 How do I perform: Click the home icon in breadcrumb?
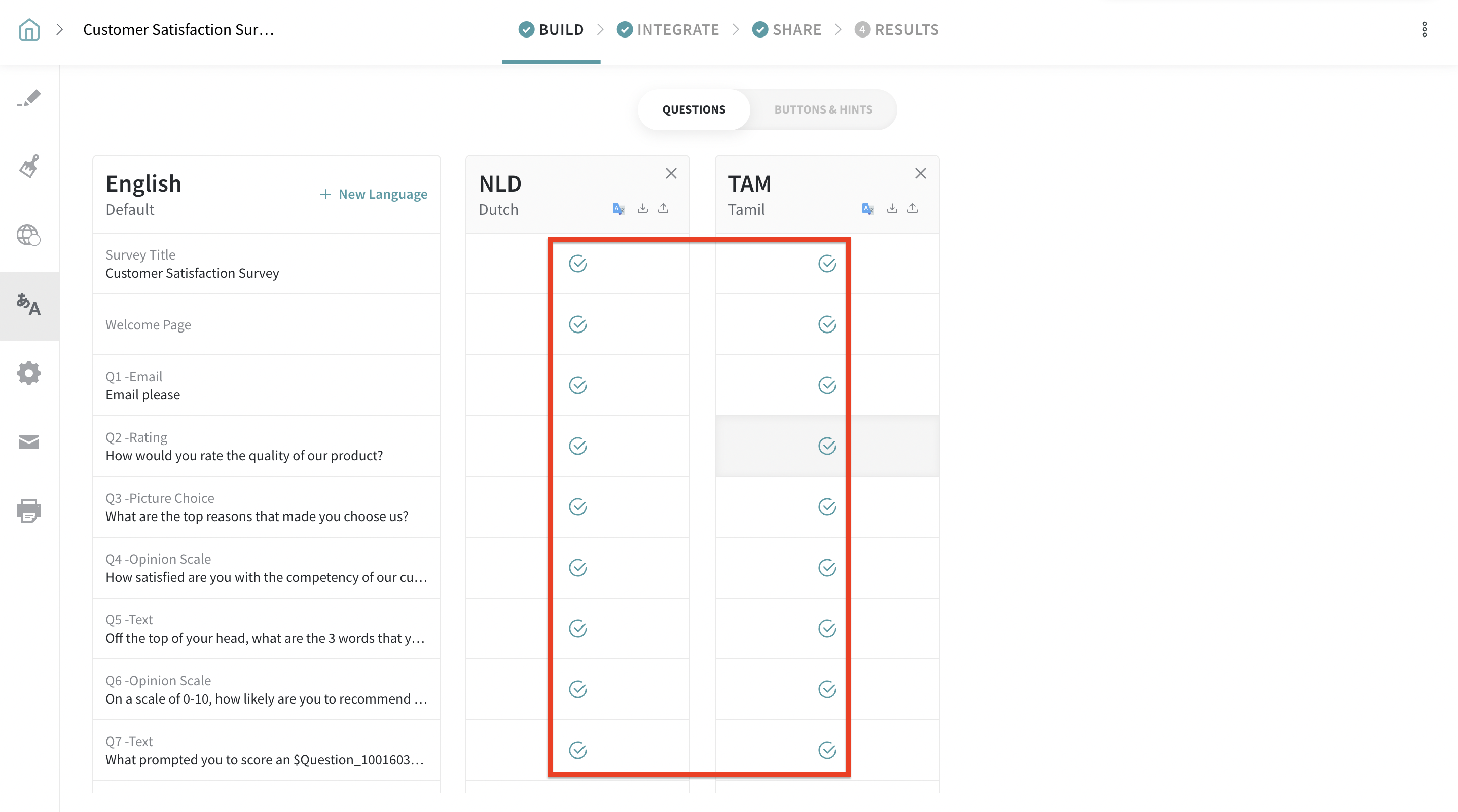tap(29, 29)
